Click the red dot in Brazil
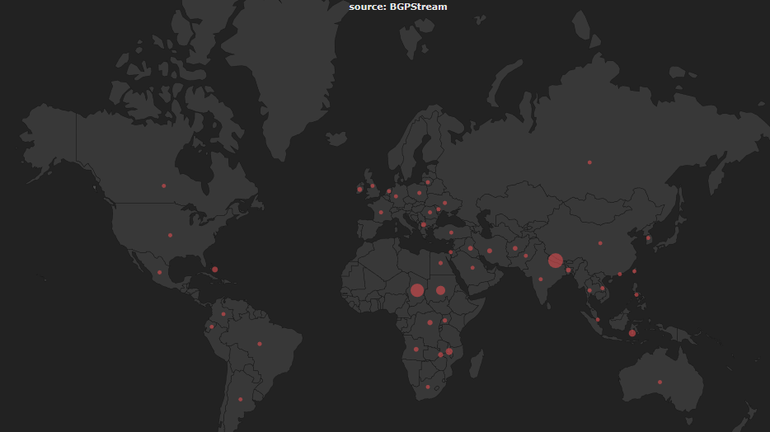This screenshot has width=770, height=432. pyautogui.click(x=259, y=344)
